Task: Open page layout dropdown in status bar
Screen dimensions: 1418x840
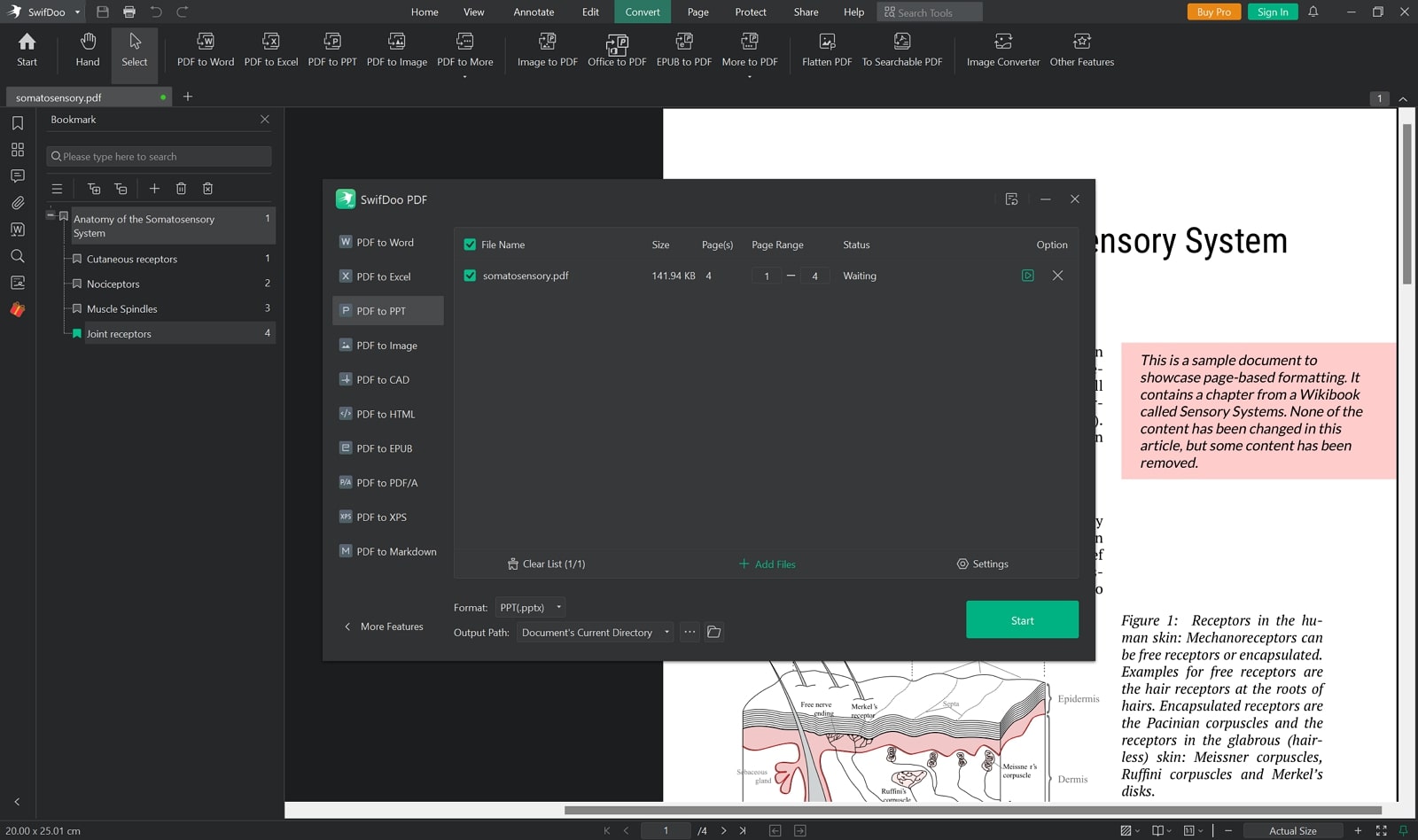Action: coord(1161,830)
